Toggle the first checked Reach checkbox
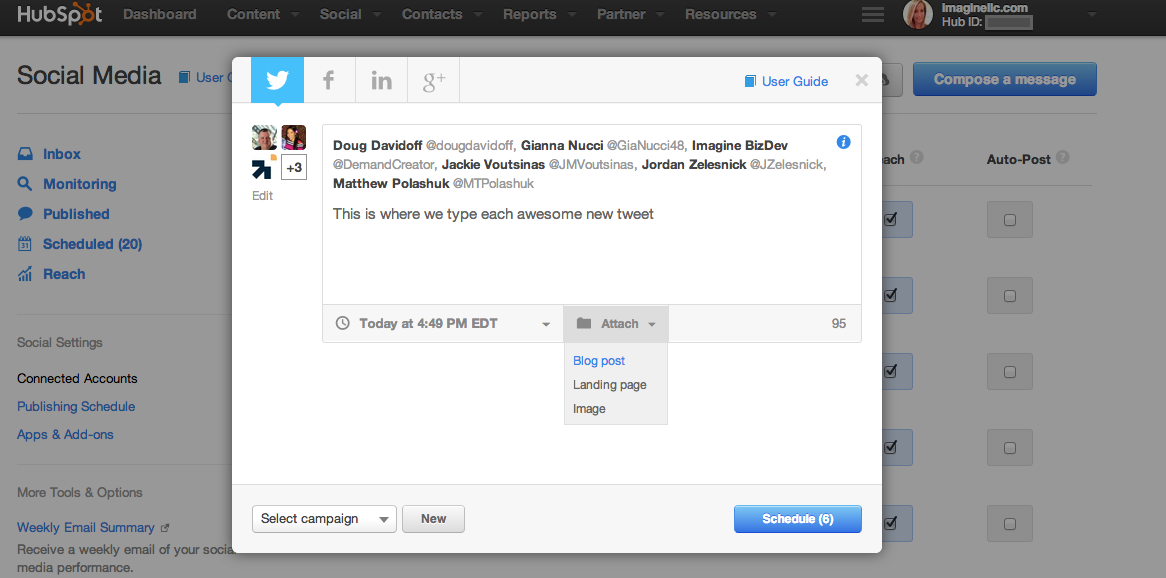 (x=891, y=219)
